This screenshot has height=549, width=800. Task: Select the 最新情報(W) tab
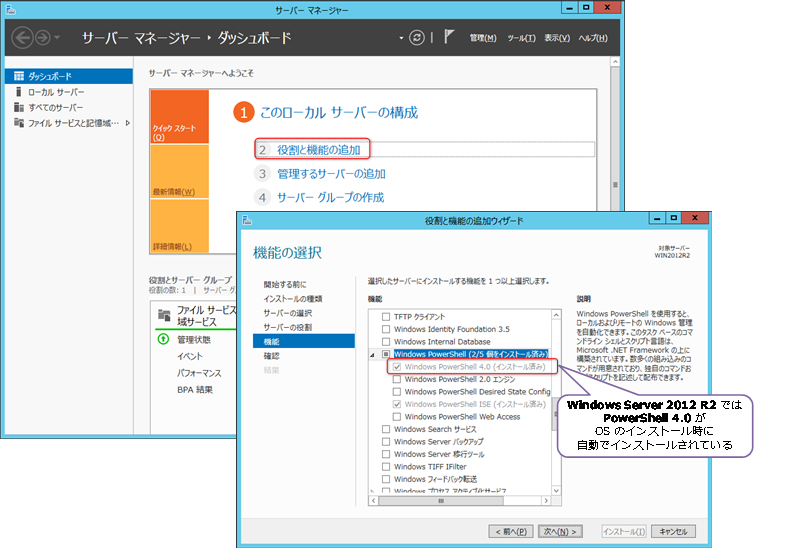[x=180, y=171]
